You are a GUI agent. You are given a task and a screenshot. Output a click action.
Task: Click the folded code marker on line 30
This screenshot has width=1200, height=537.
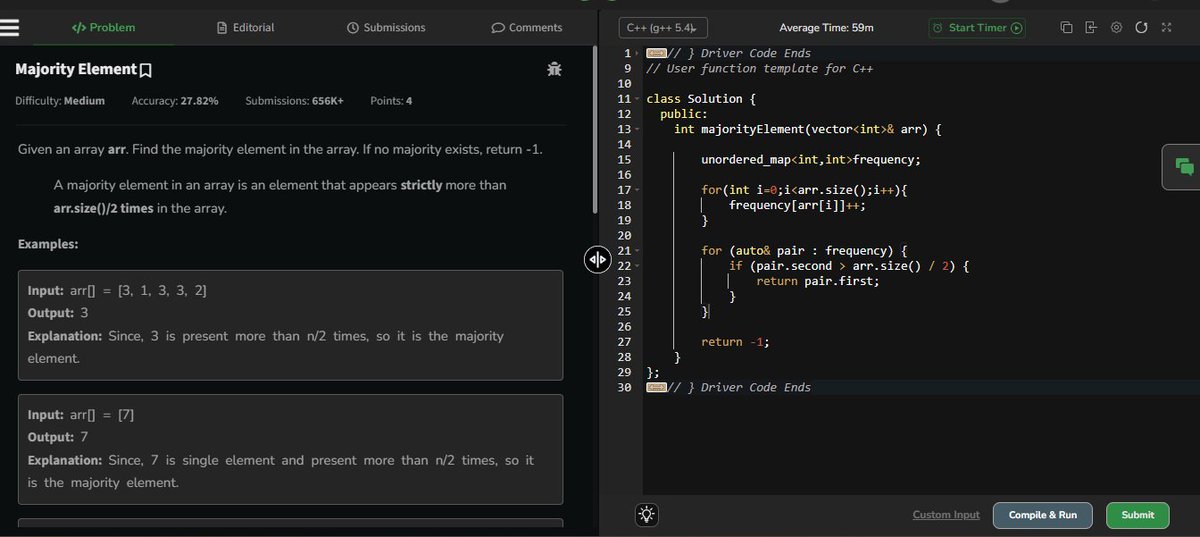tap(656, 387)
